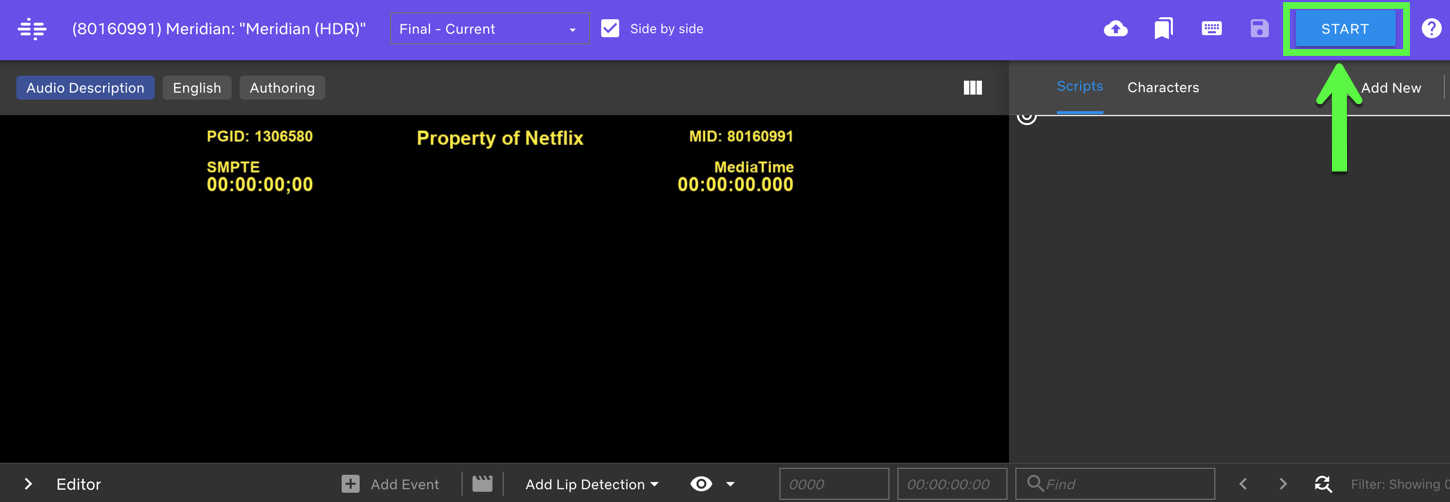This screenshot has width=1450, height=502.
Task: Open the bookmarks icon
Action: pyautogui.click(x=1163, y=29)
